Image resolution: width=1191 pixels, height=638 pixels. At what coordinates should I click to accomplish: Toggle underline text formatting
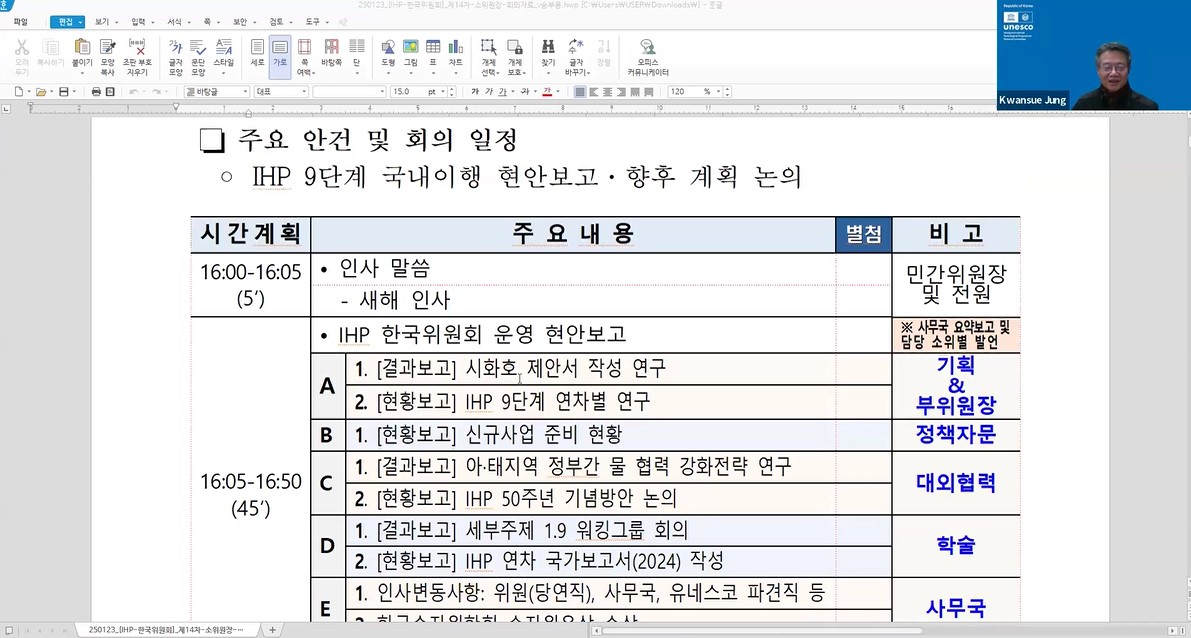(502, 92)
